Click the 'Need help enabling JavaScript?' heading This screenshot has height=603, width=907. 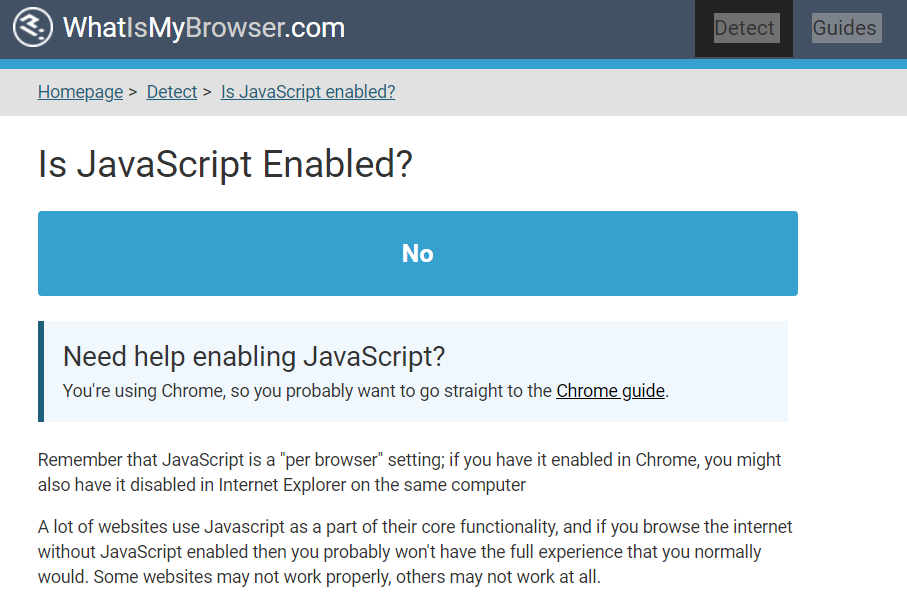pos(254,356)
